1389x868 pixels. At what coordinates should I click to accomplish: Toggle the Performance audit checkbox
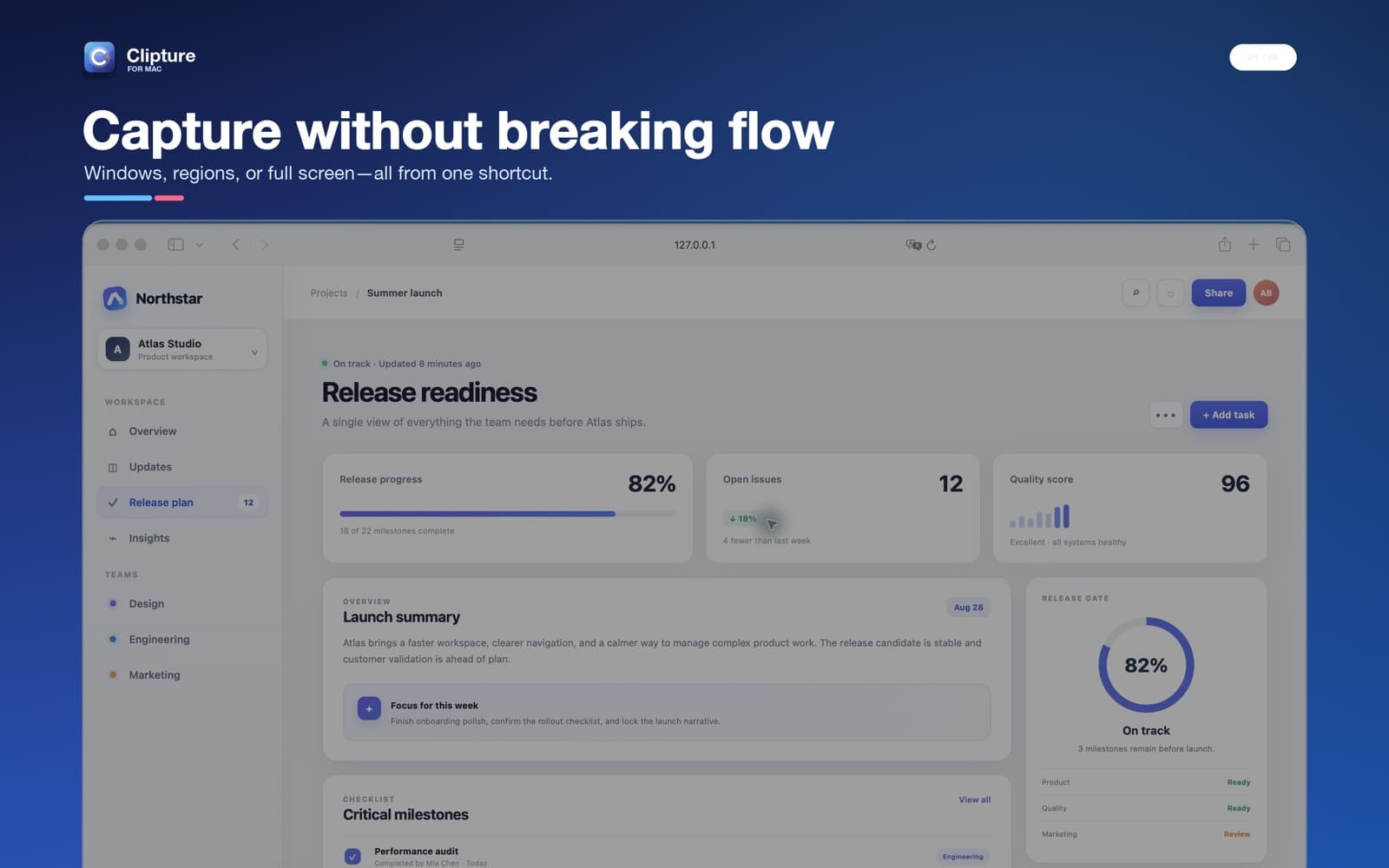coord(352,856)
